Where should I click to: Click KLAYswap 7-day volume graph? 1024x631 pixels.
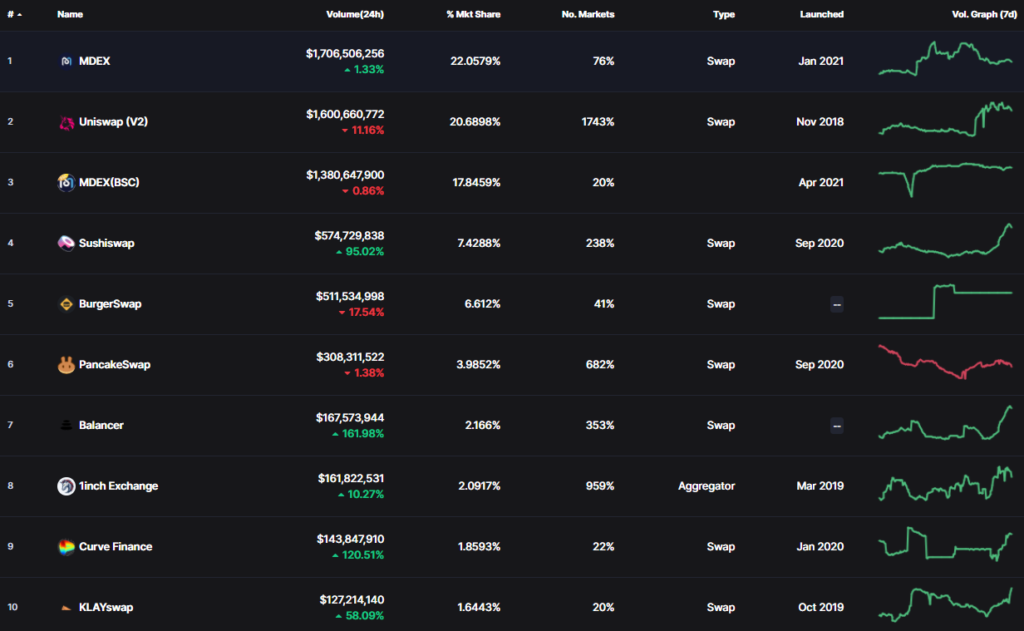click(946, 605)
